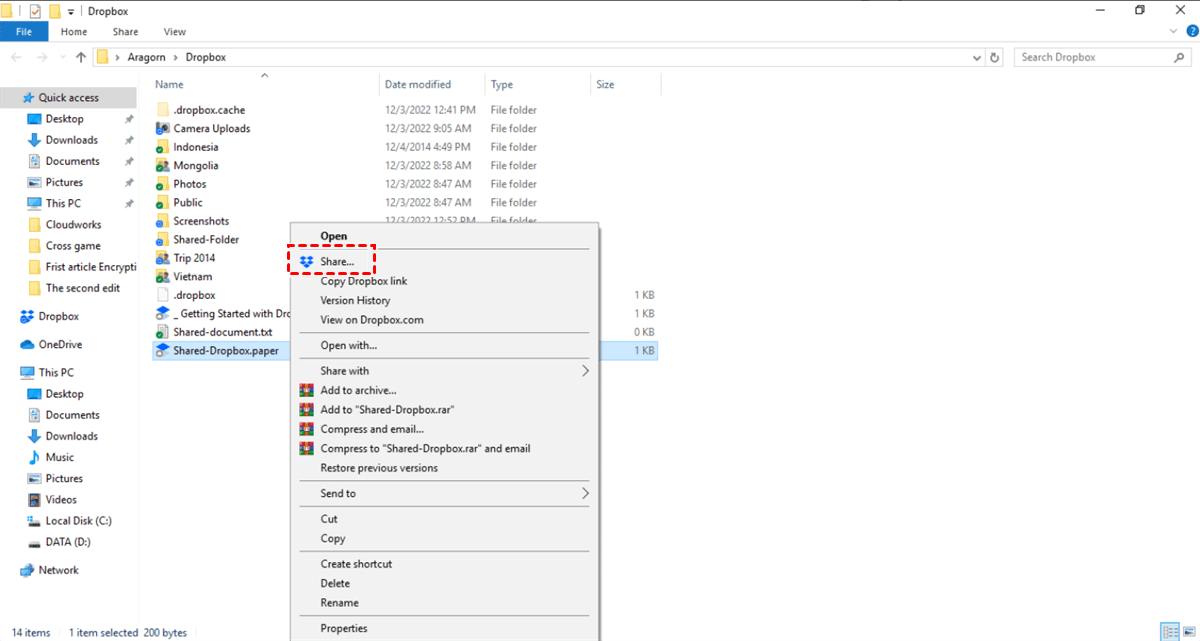This screenshot has width=1200, height=641.
Task: Select Trip 2014 folder
Action: click(194, 258)
